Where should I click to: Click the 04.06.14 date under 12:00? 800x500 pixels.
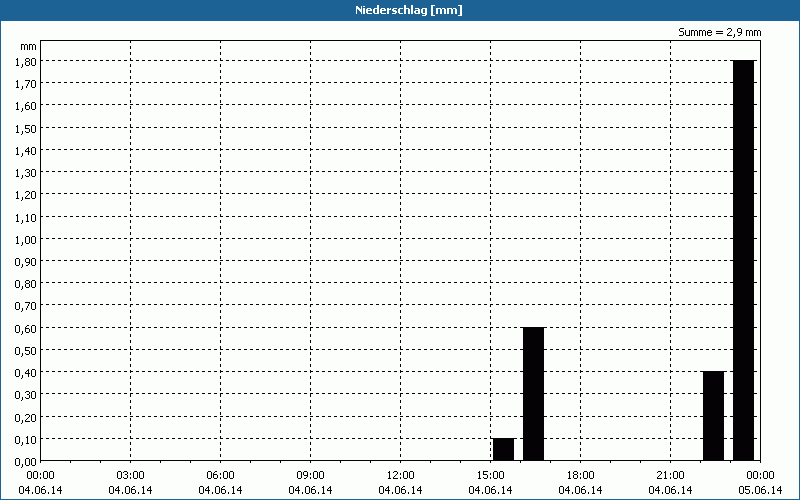(401, 490)
